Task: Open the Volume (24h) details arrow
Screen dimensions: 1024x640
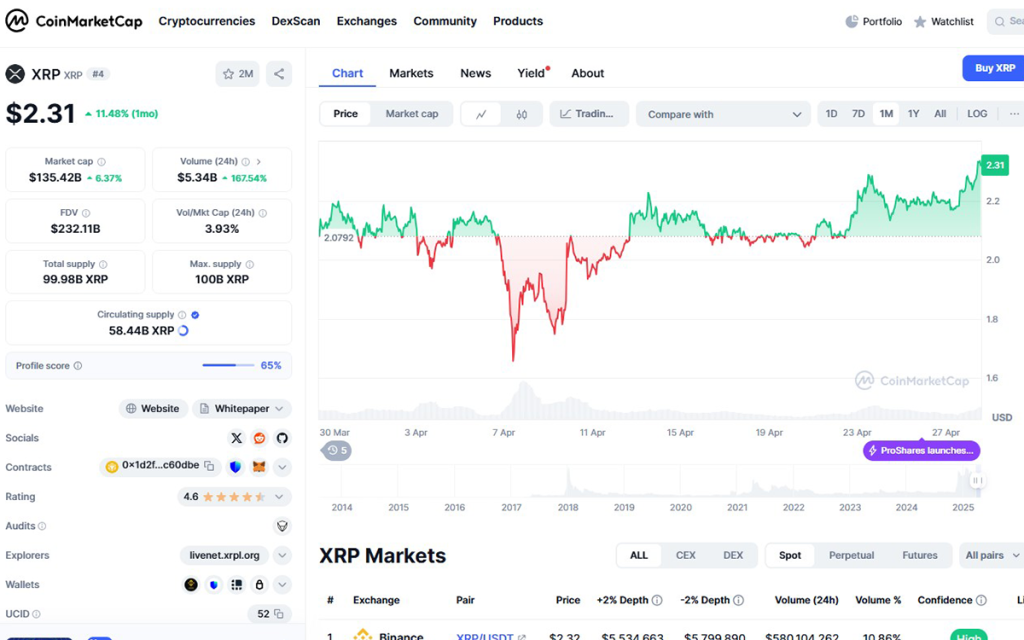Action: (259, 161)
